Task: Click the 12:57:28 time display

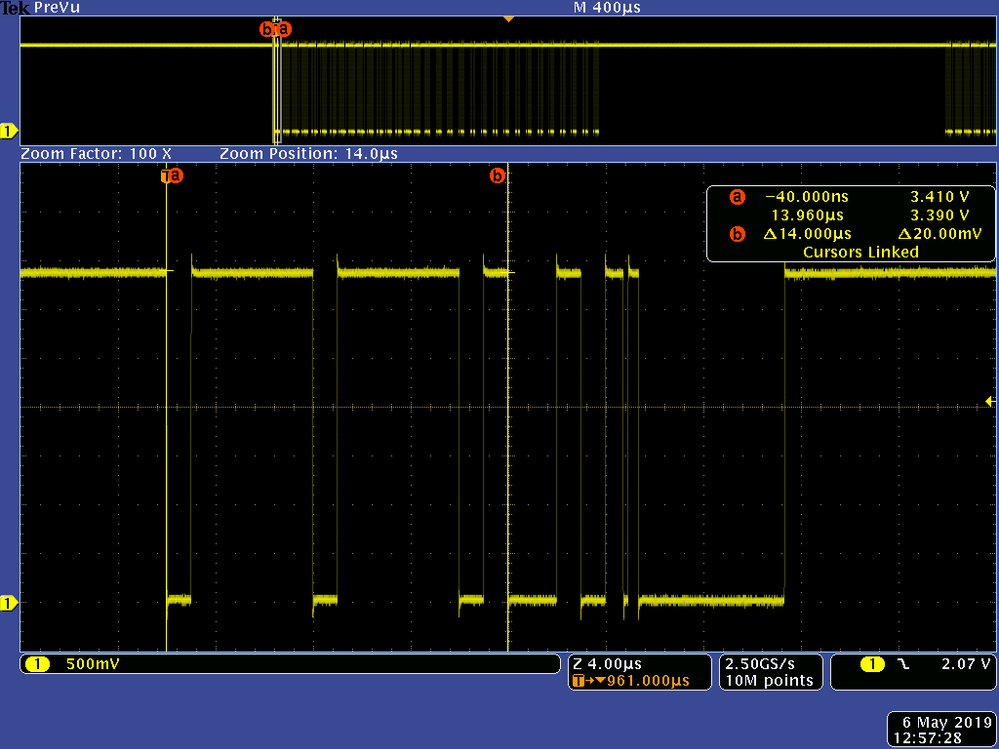Action: tap(927, 739)
